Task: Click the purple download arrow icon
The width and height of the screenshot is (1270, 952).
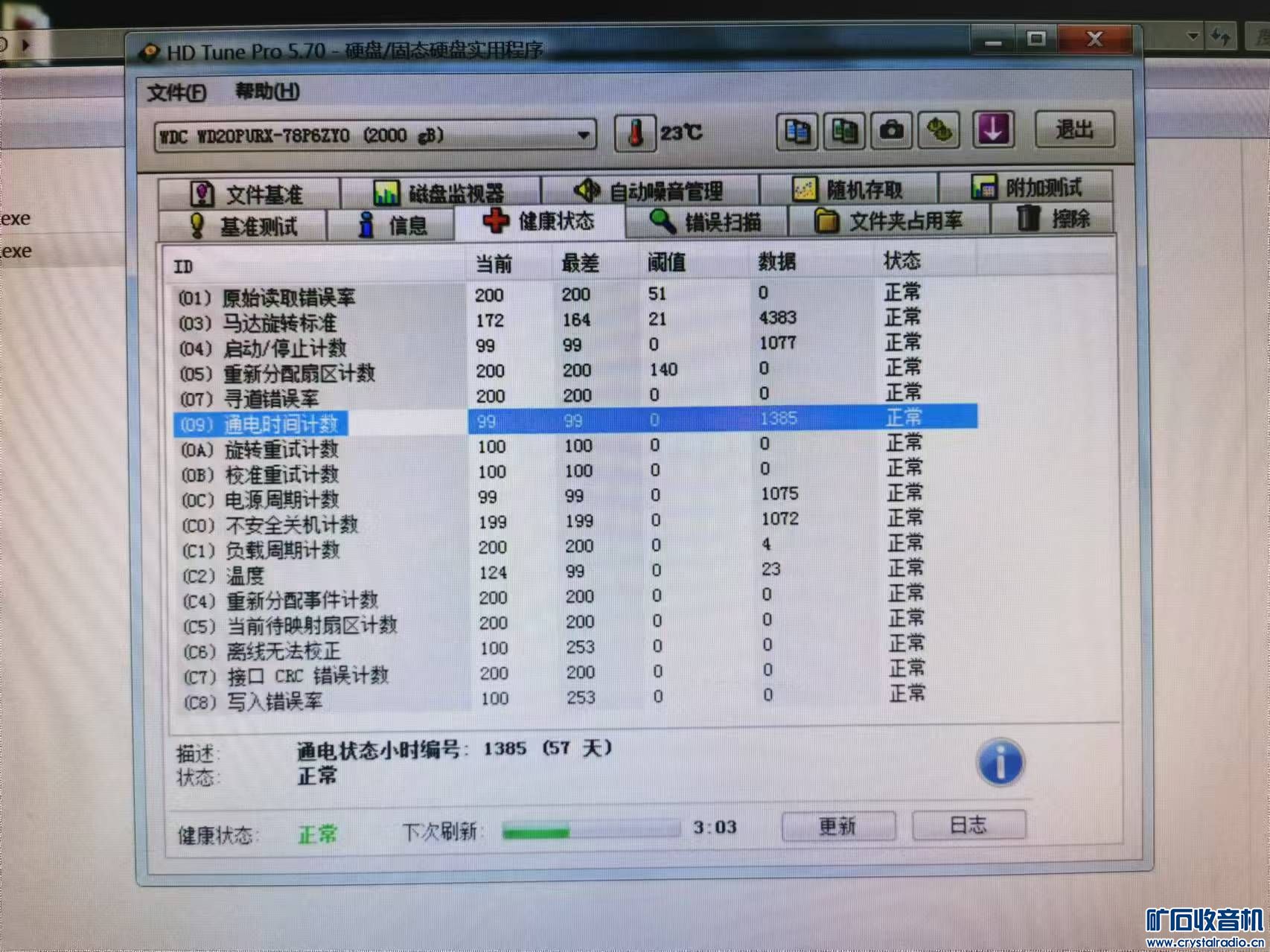Action: coord(994,130)
